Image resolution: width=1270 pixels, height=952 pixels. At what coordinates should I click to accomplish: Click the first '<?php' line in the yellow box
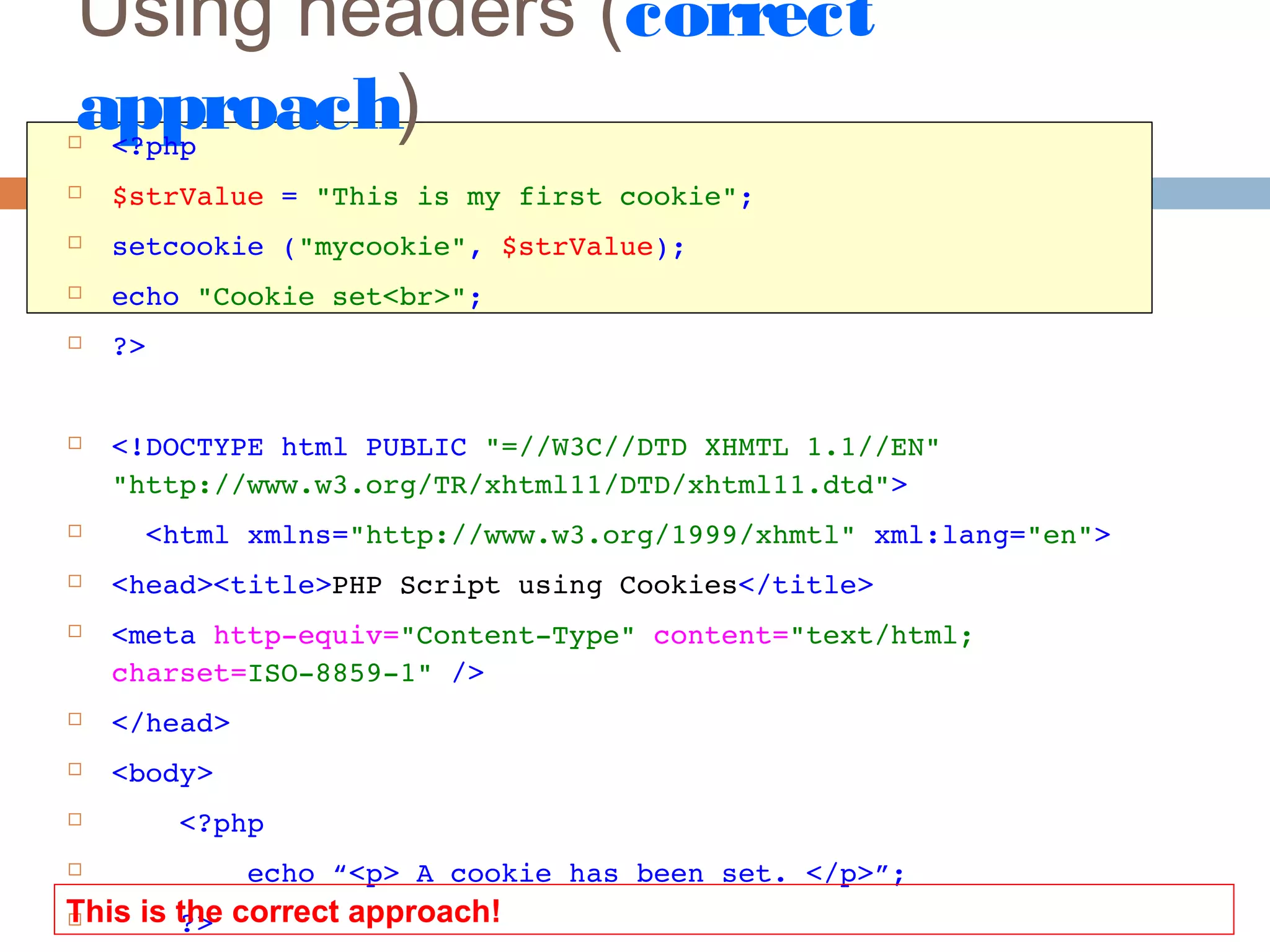tap(154, 147)
